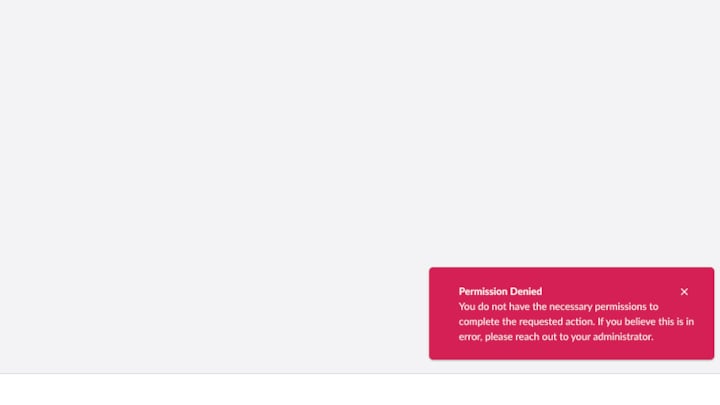Click the word "administrator" in the toast

point(622,337)
